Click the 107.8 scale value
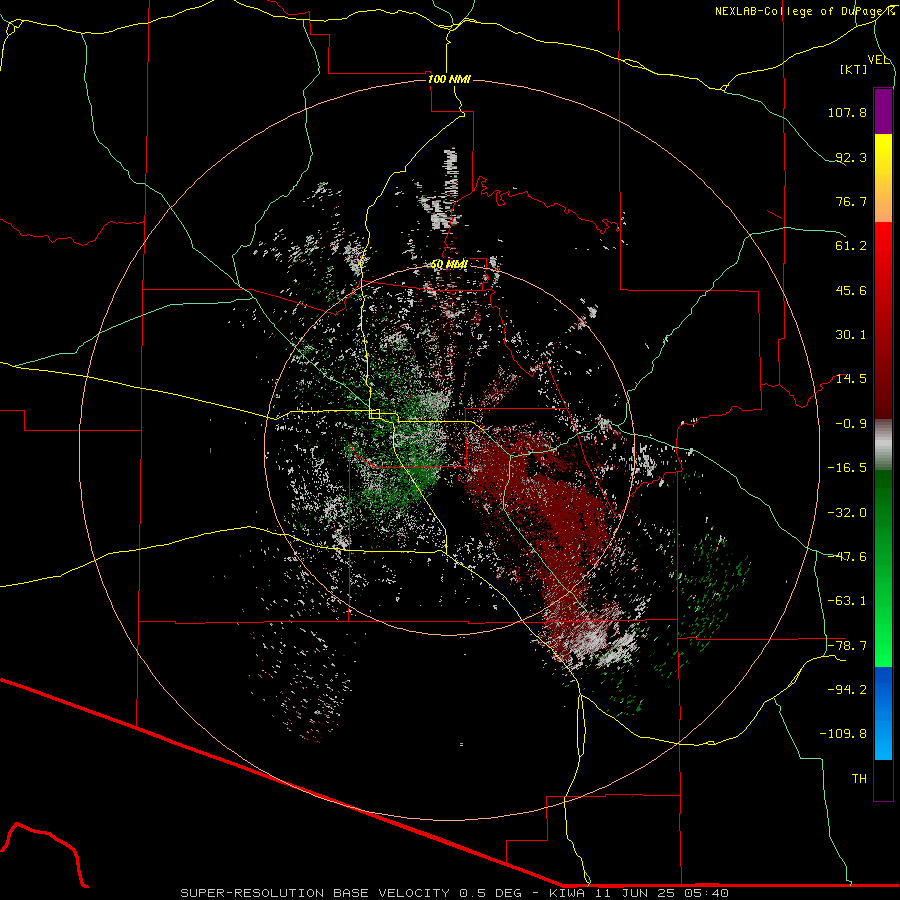 point(847,112)
